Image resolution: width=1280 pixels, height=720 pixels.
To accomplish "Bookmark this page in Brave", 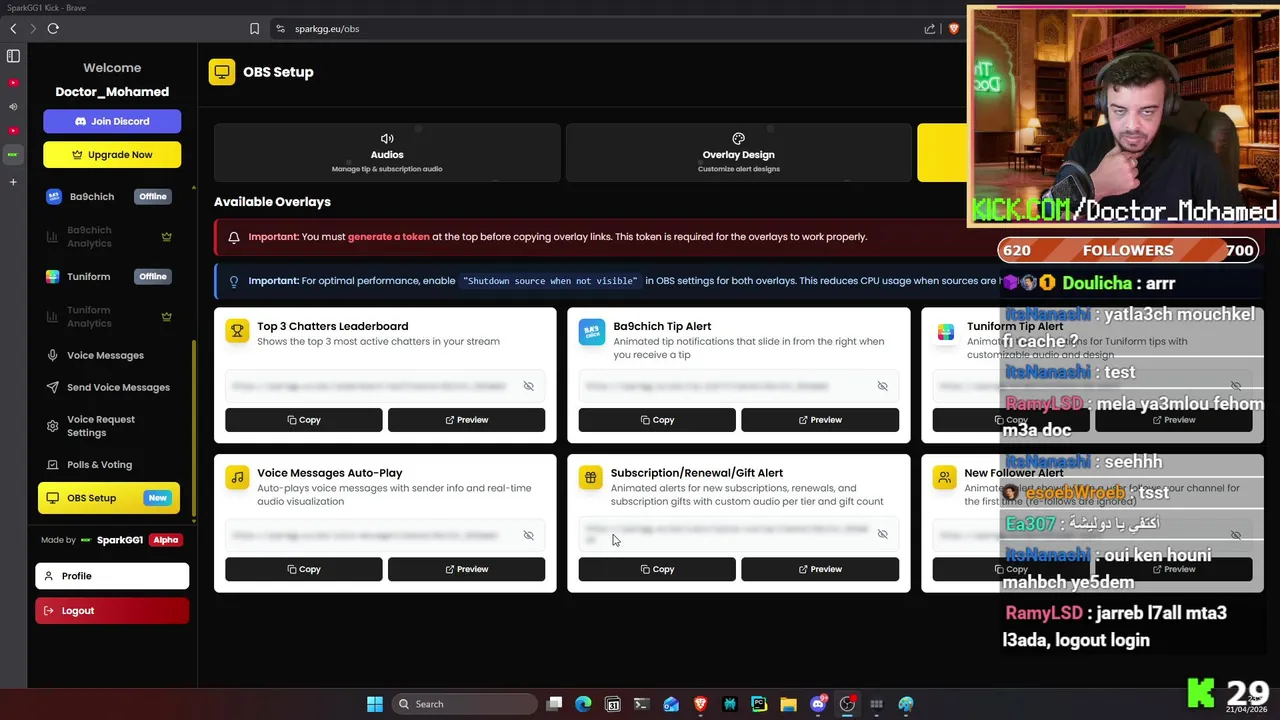I will click(254, 29).
